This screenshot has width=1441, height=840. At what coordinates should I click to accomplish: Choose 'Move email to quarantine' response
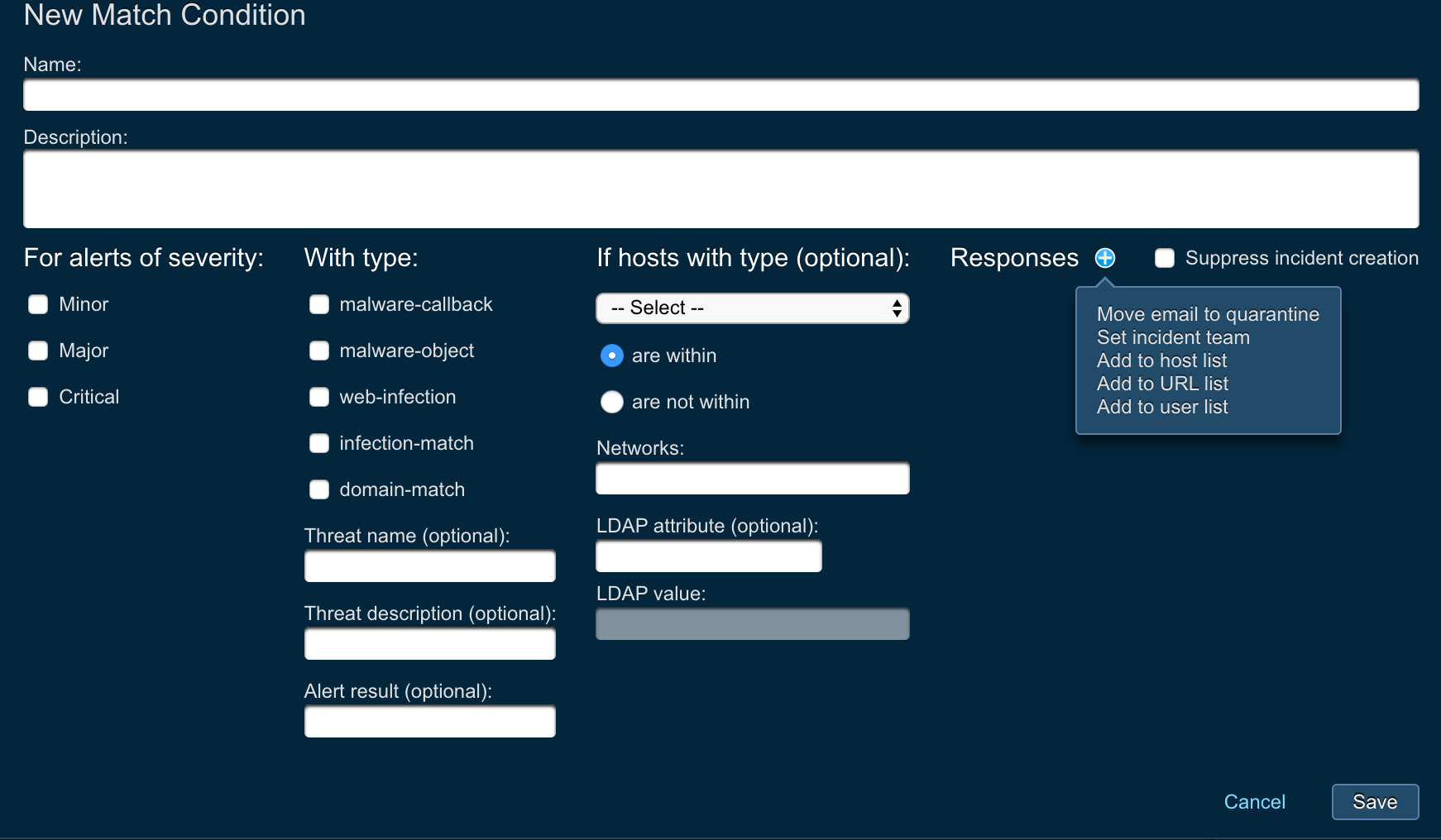(1207, 314)
